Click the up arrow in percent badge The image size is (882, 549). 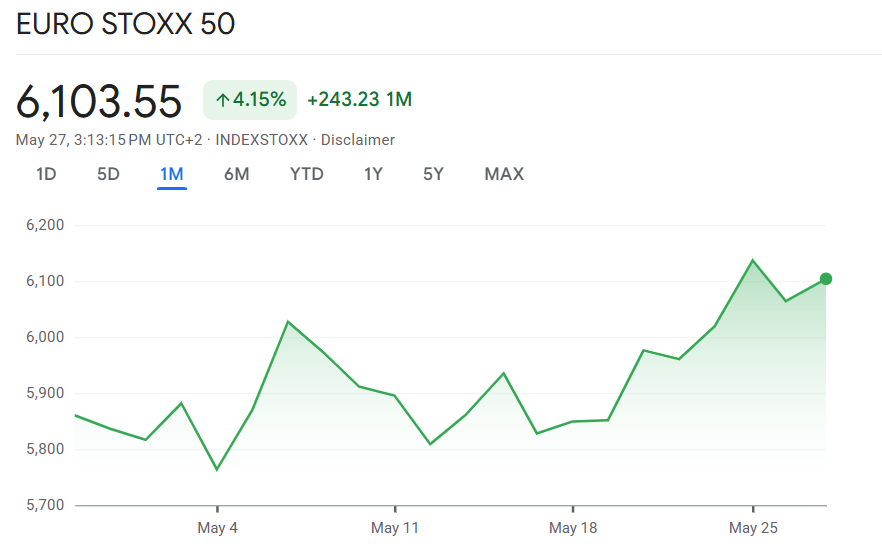[x=223, y=101]
